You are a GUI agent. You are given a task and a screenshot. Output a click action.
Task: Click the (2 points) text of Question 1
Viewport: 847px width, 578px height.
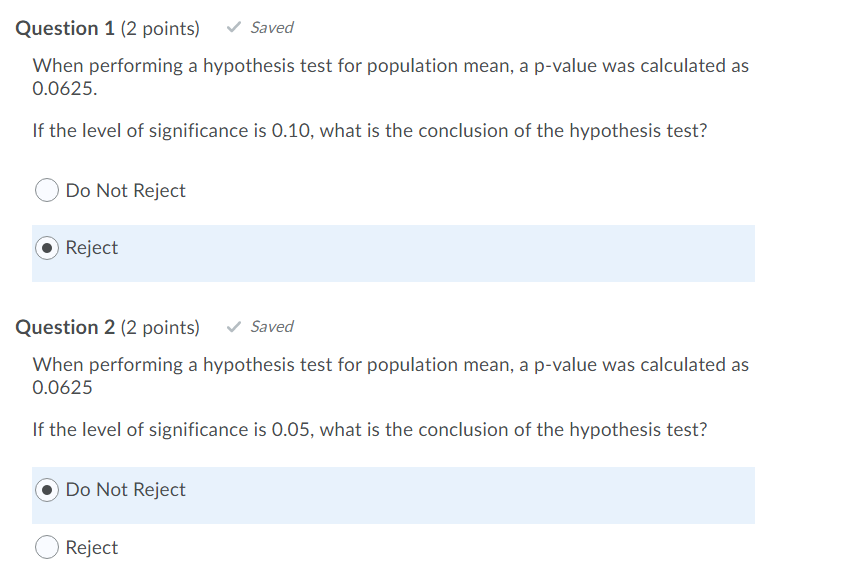(160, 29)
